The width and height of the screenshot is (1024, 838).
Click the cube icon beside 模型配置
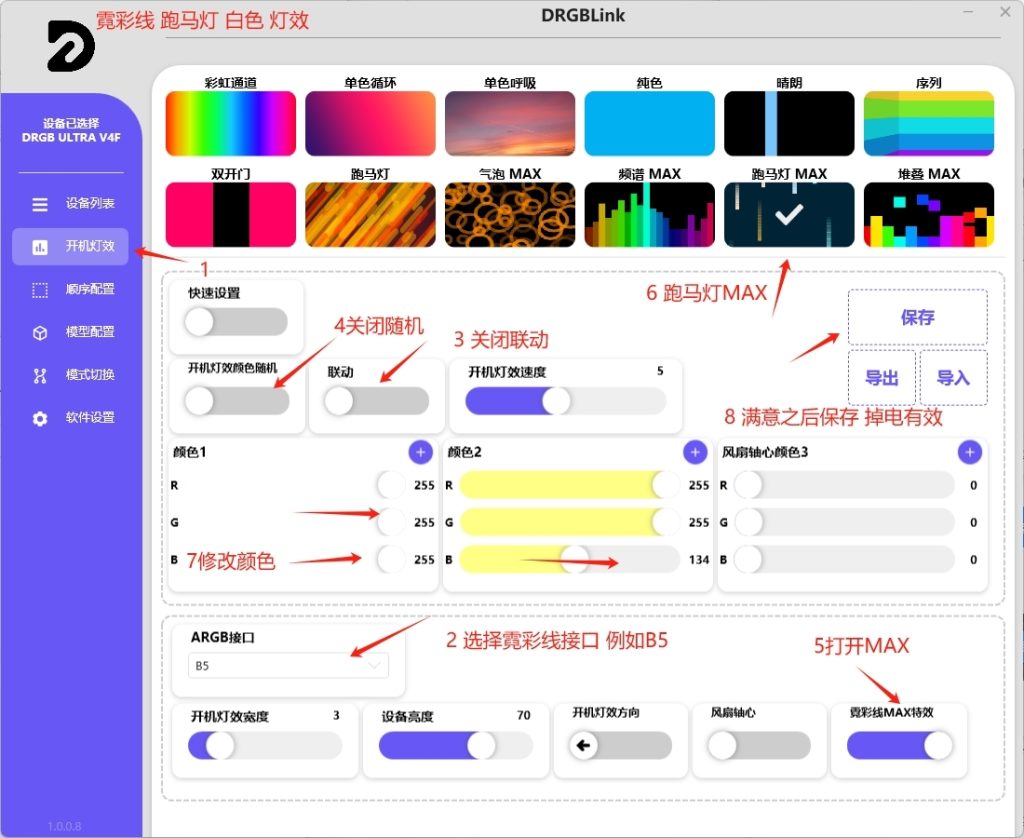40,333
